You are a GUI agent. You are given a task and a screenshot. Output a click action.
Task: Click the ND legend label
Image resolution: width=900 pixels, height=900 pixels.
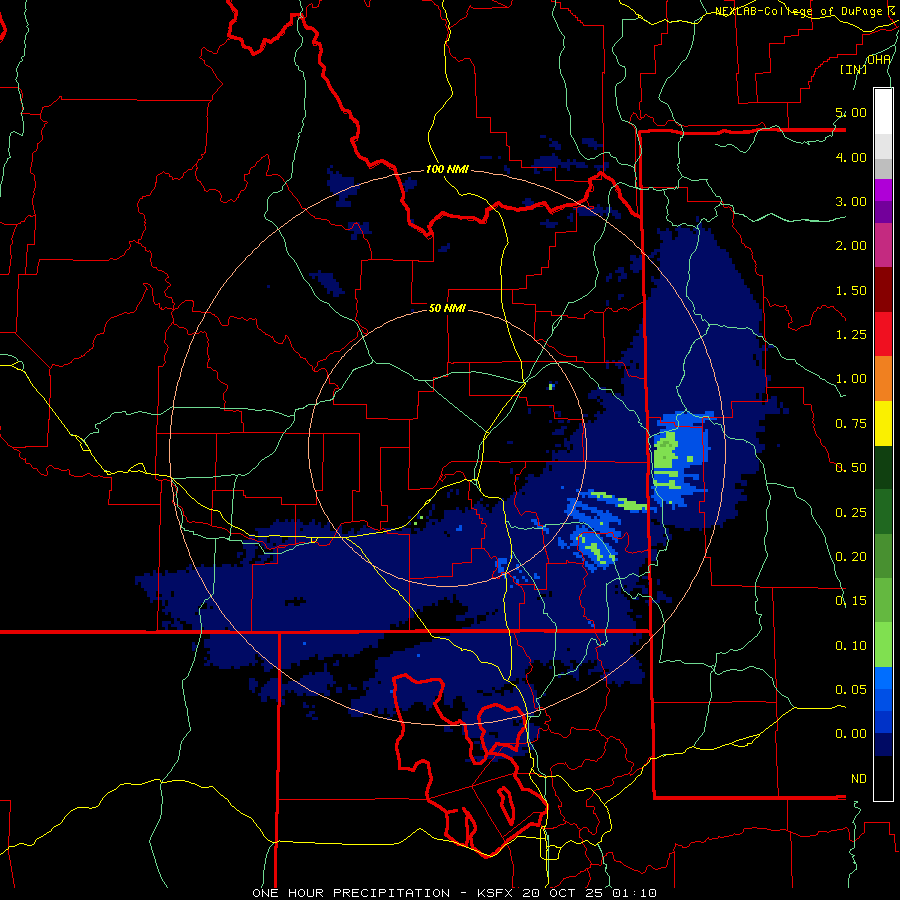tap(859, 779)
